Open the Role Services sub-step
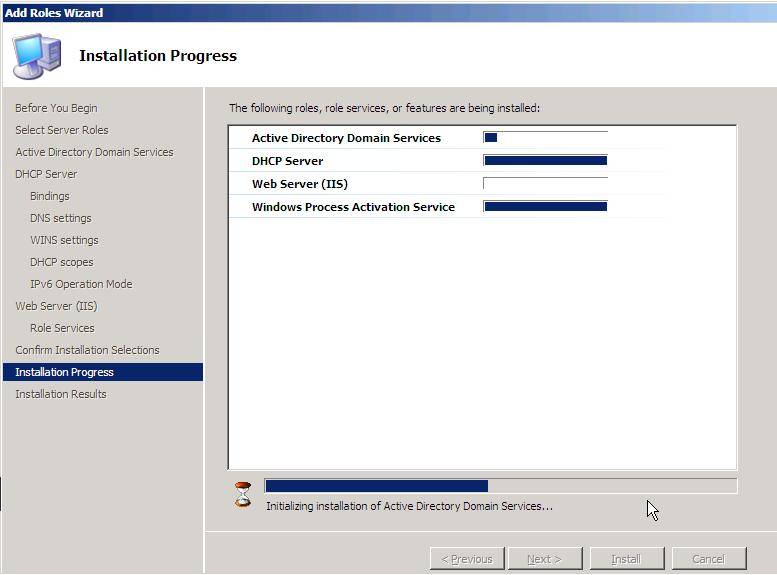Image resolution: width=777 pixels, height=575 pixels. [62, 328]
